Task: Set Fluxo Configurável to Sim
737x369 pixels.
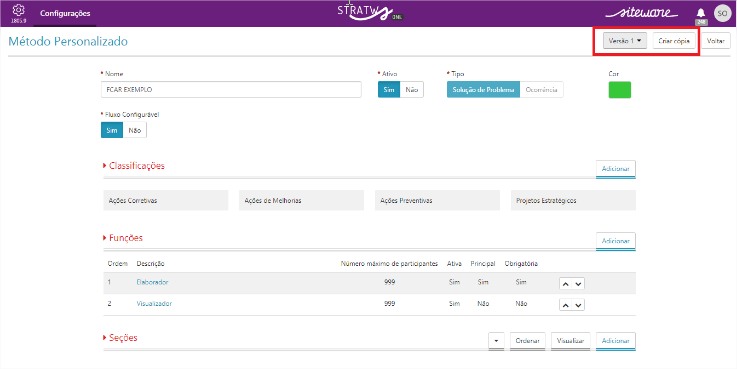Action: tap(112, 130)
